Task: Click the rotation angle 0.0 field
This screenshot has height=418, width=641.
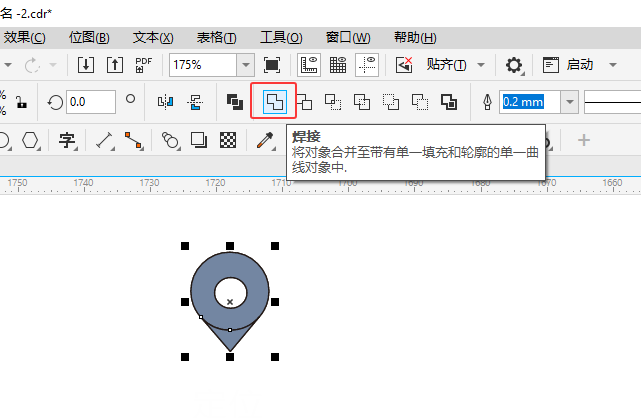Action: coord(91,102)
